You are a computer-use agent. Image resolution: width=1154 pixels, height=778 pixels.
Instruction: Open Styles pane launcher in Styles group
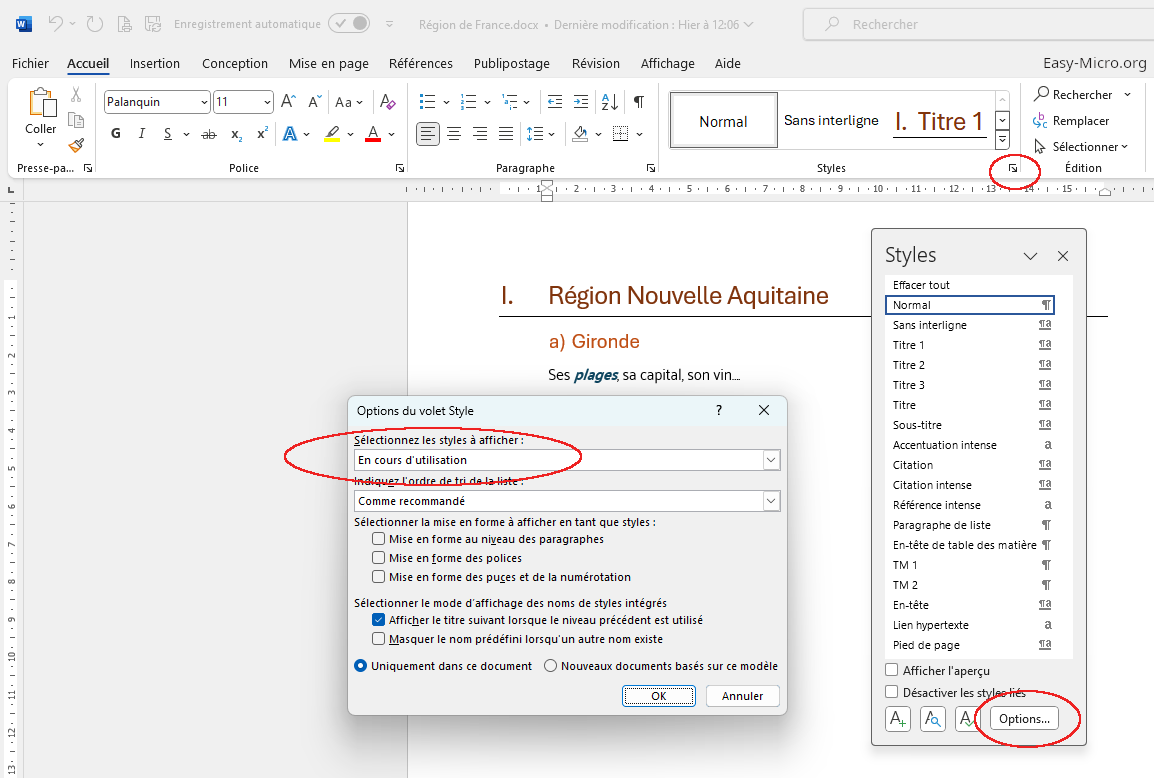(x=1013, y=169)
